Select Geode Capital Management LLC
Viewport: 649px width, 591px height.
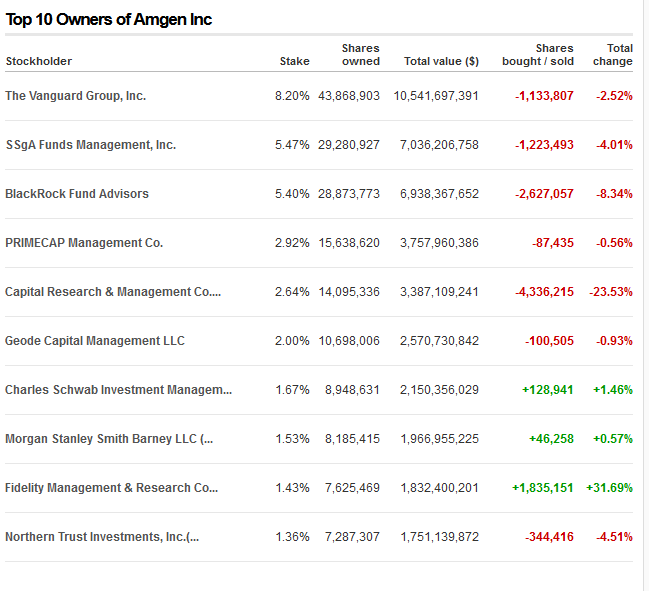coord(95,341)
